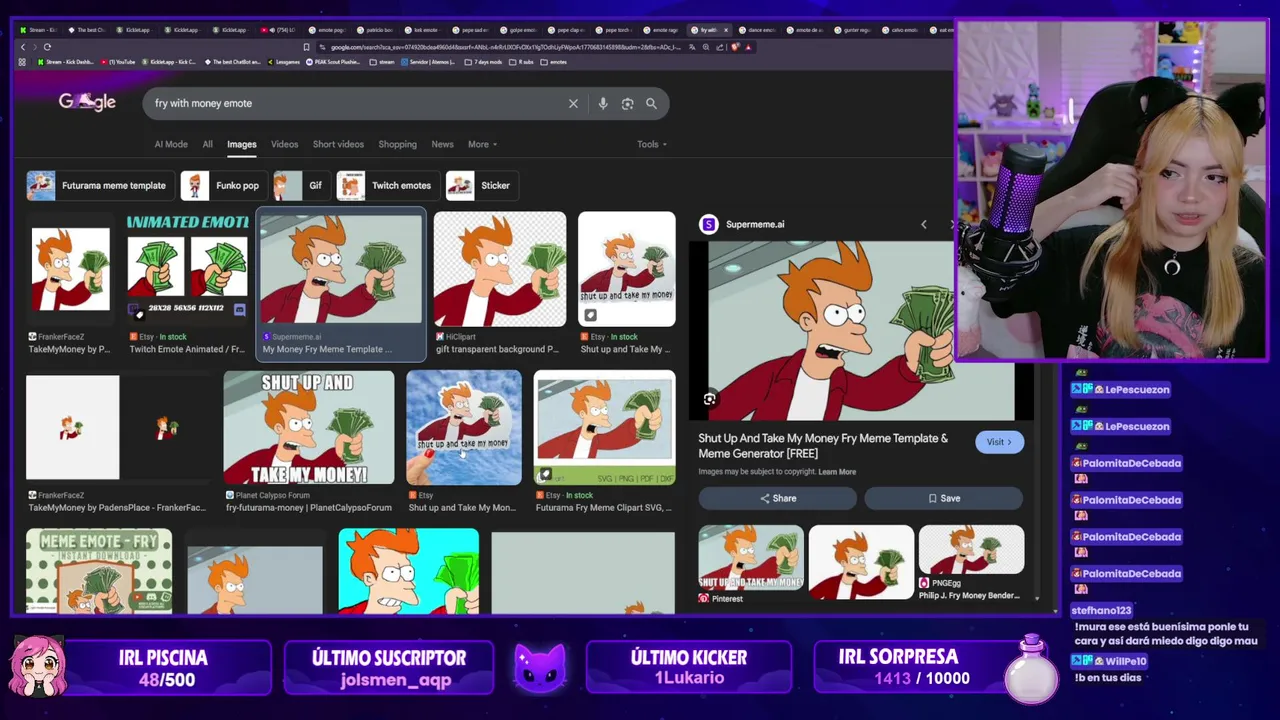The height and width of the screenshot is (720, 1280).
Task: Click the Share button
Action: coord(778,498)
